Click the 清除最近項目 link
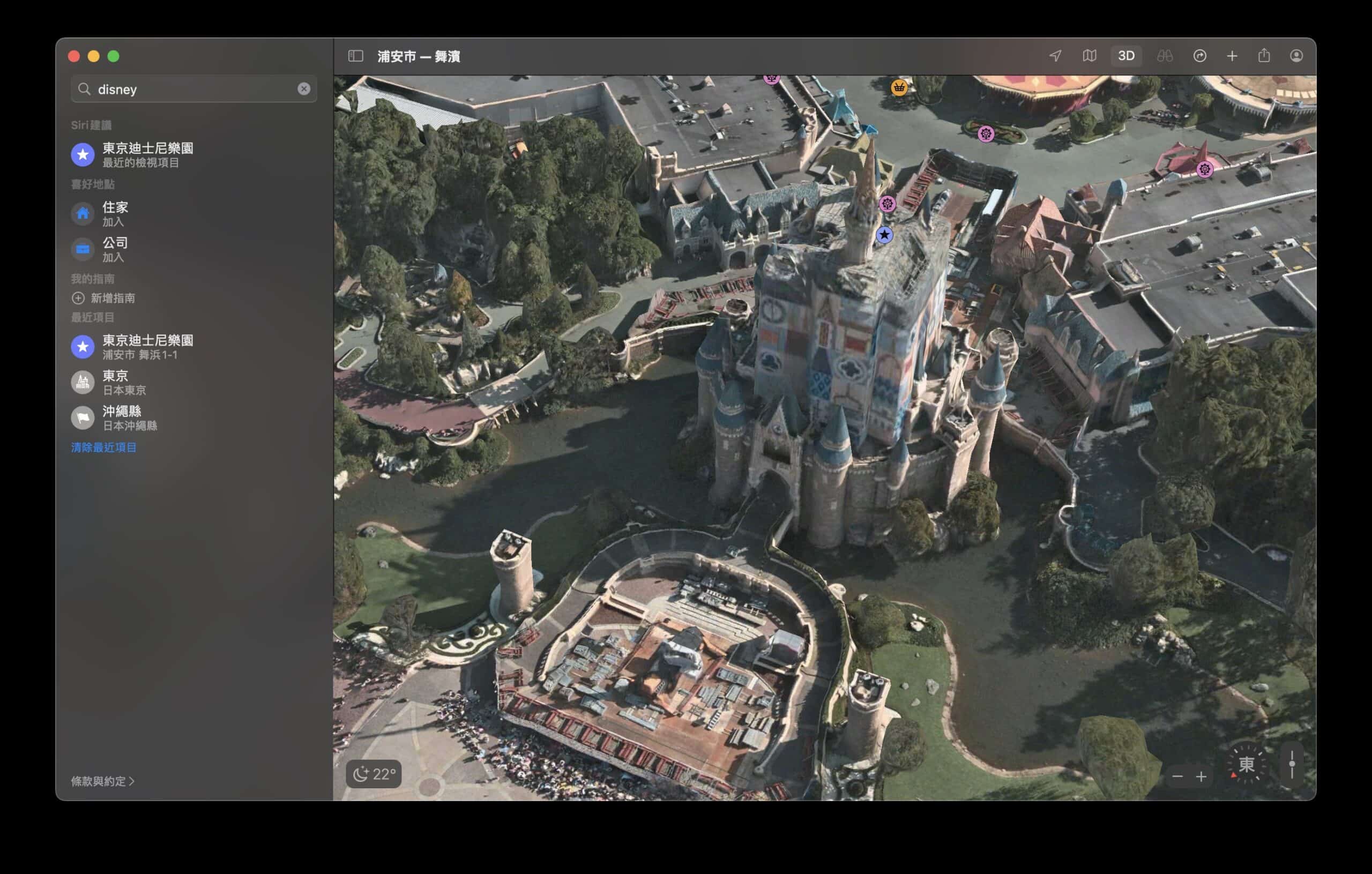Viewport: 1372px width, 874px height. 103,447
